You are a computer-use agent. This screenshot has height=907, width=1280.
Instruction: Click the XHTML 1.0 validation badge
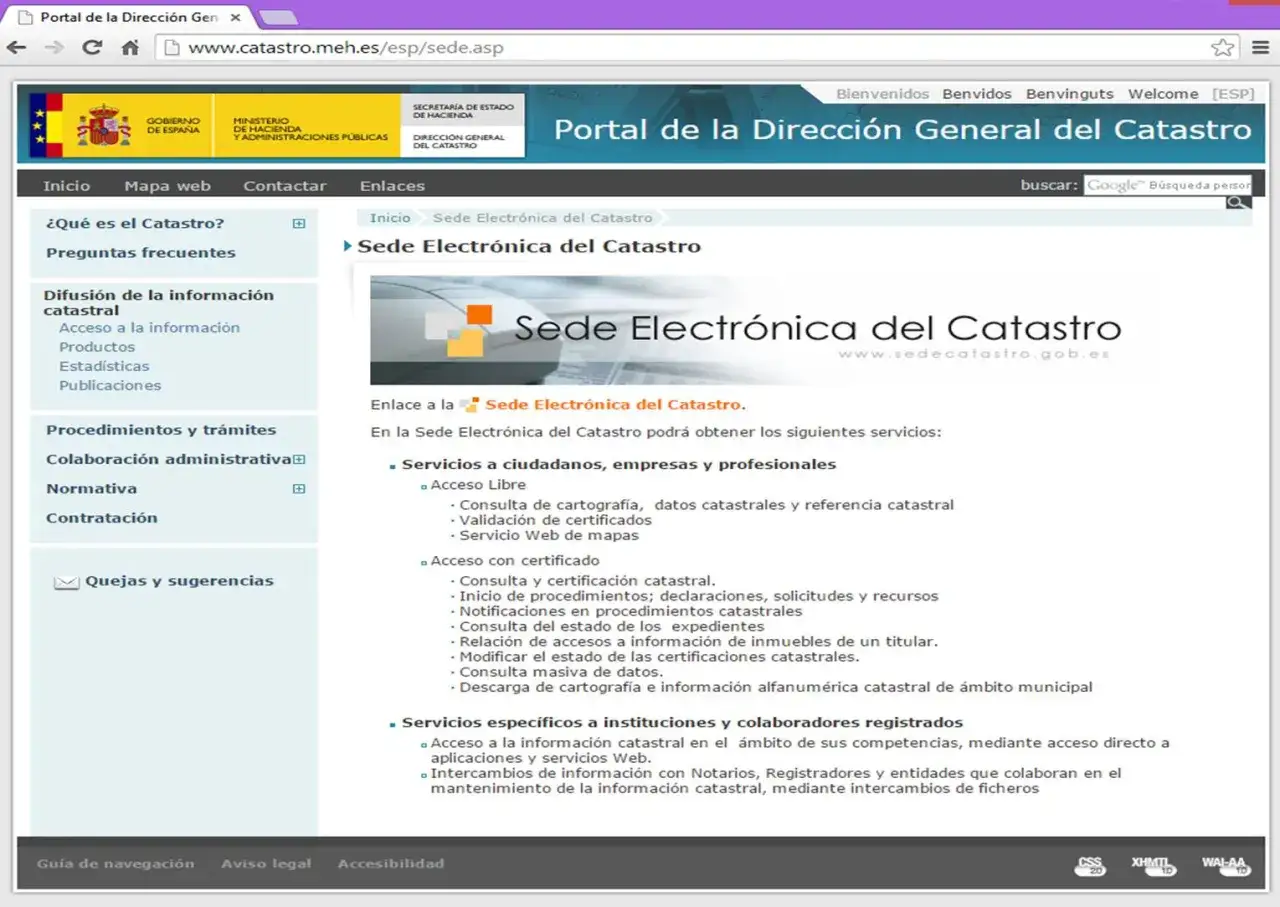(x=1153, y=866)
